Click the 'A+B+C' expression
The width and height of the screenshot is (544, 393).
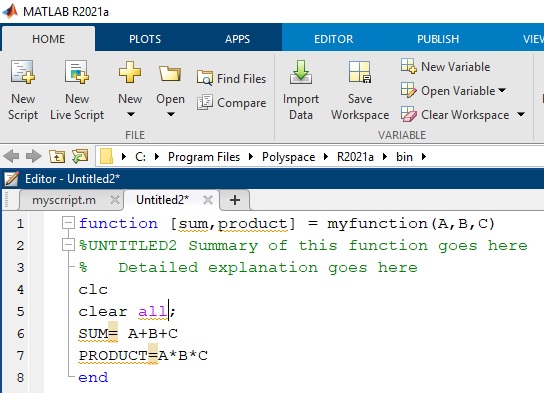coord(153,334)
